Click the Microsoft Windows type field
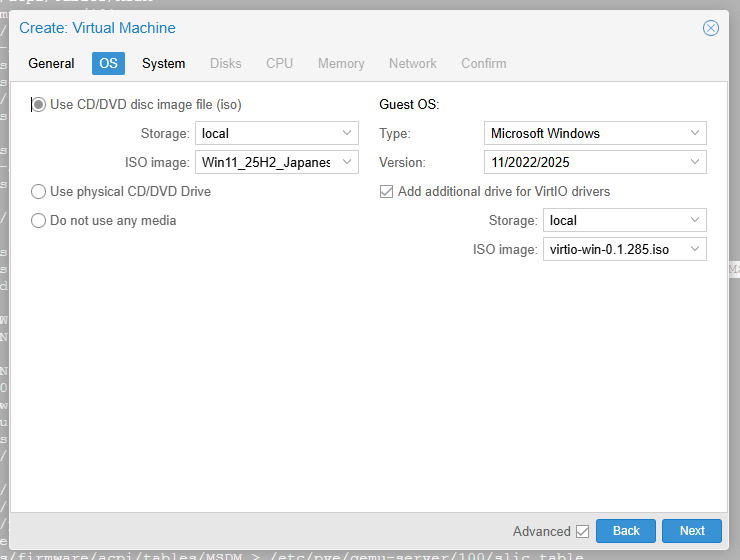The width and height of the screenshot is (740, 560). 583,133
